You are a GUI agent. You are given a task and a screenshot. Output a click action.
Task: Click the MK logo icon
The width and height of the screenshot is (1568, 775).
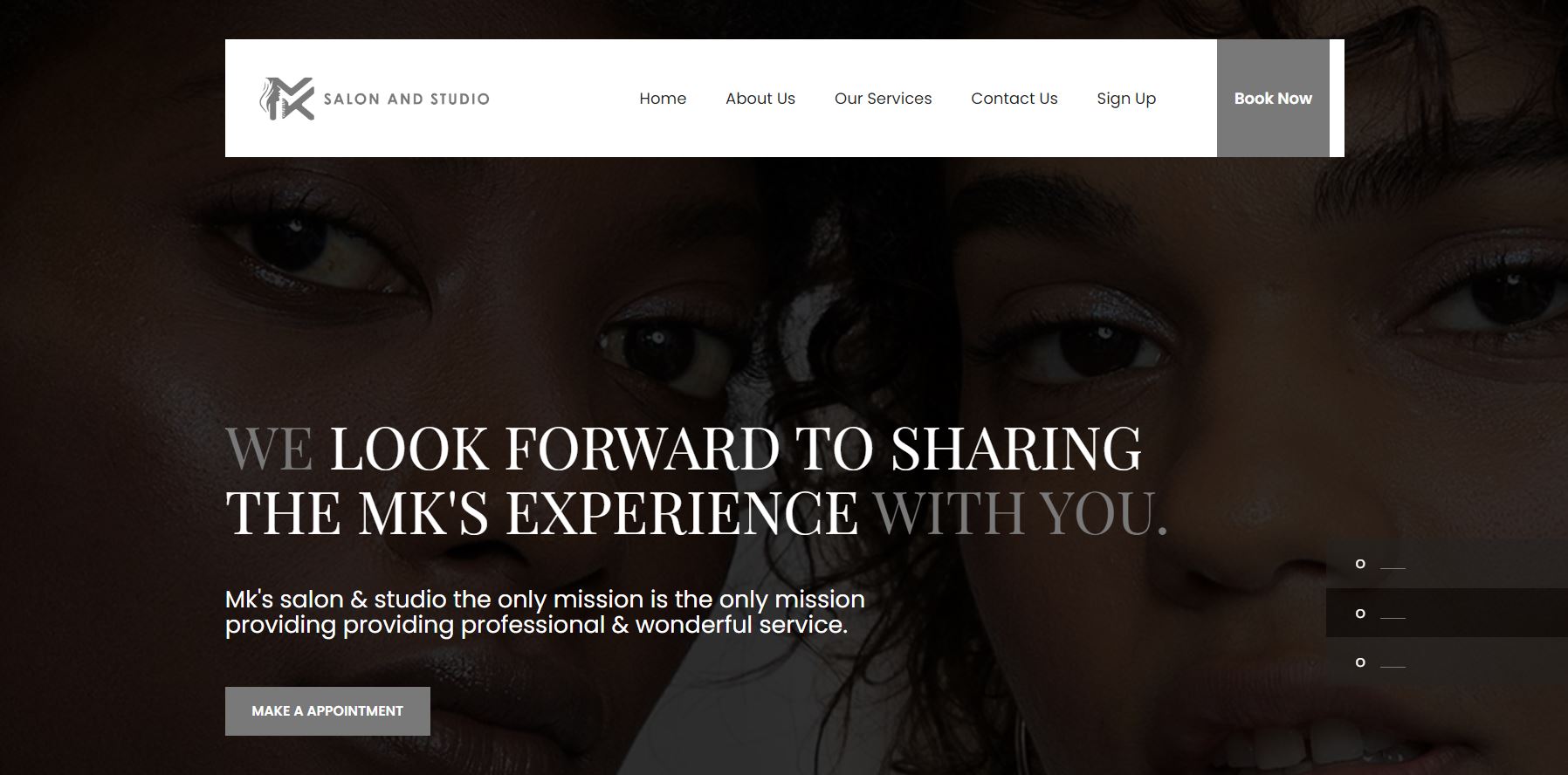click(x=286, y=99)
